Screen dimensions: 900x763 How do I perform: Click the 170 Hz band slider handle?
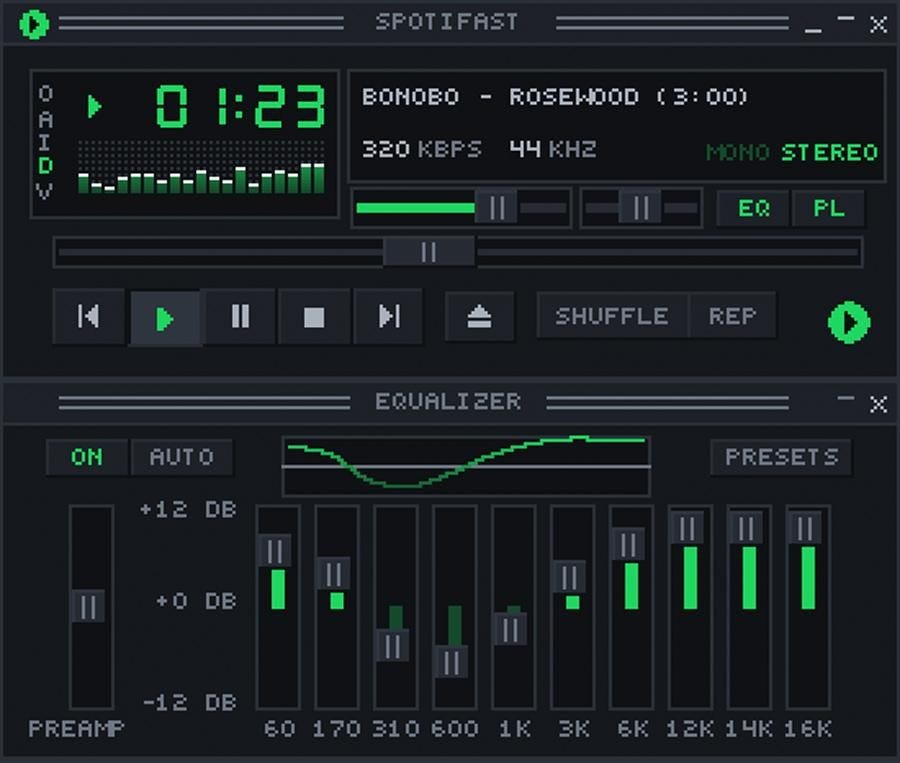(x=333, y=574)
